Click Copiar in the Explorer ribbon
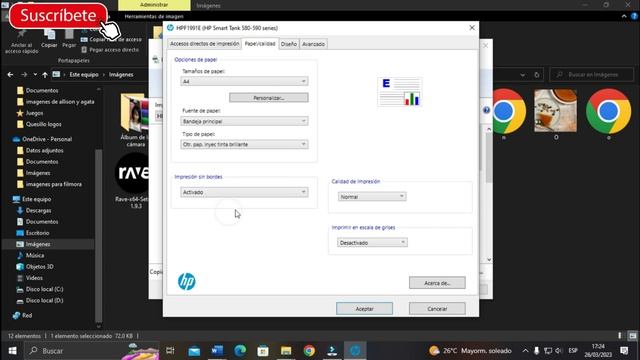The image size is (640, 360). [49, 39]
